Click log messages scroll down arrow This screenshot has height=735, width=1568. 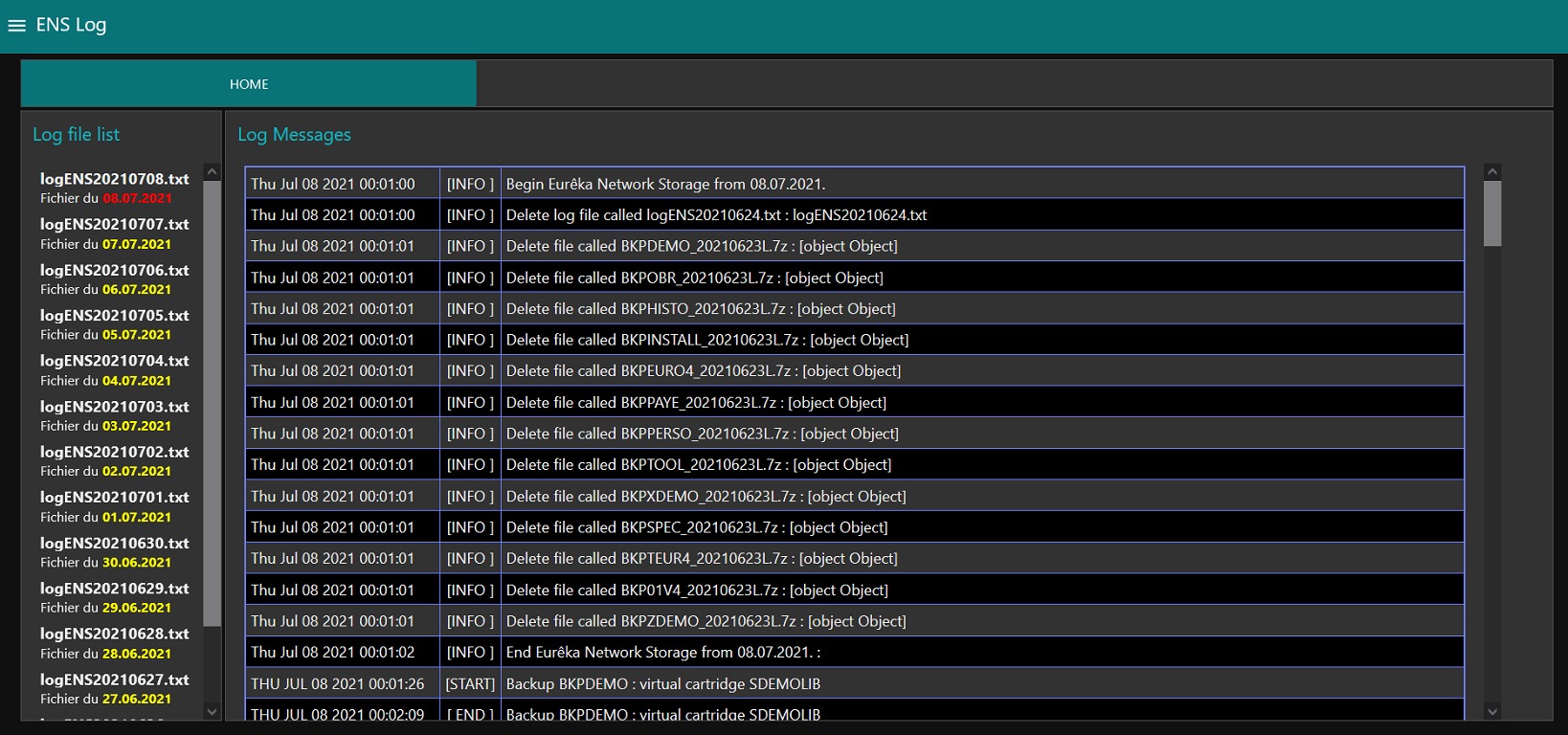pyautogui.click(x=1492, y=711)
